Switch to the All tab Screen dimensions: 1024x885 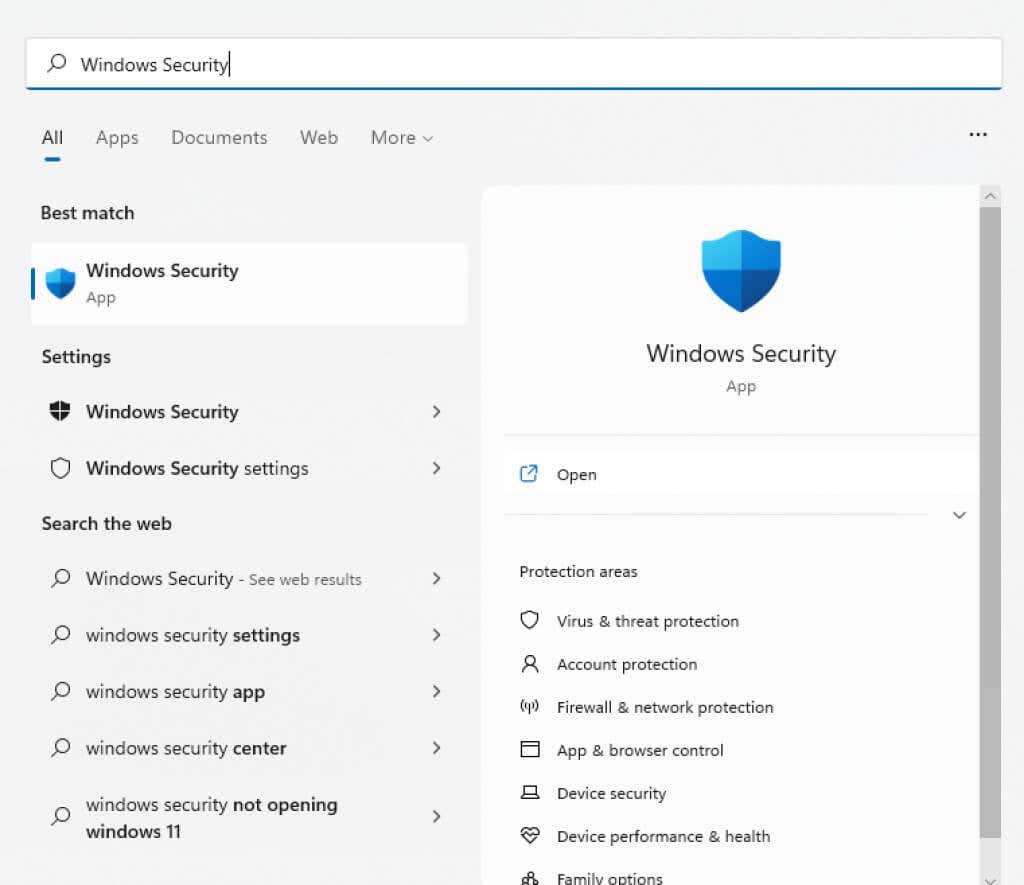point(52,138)
